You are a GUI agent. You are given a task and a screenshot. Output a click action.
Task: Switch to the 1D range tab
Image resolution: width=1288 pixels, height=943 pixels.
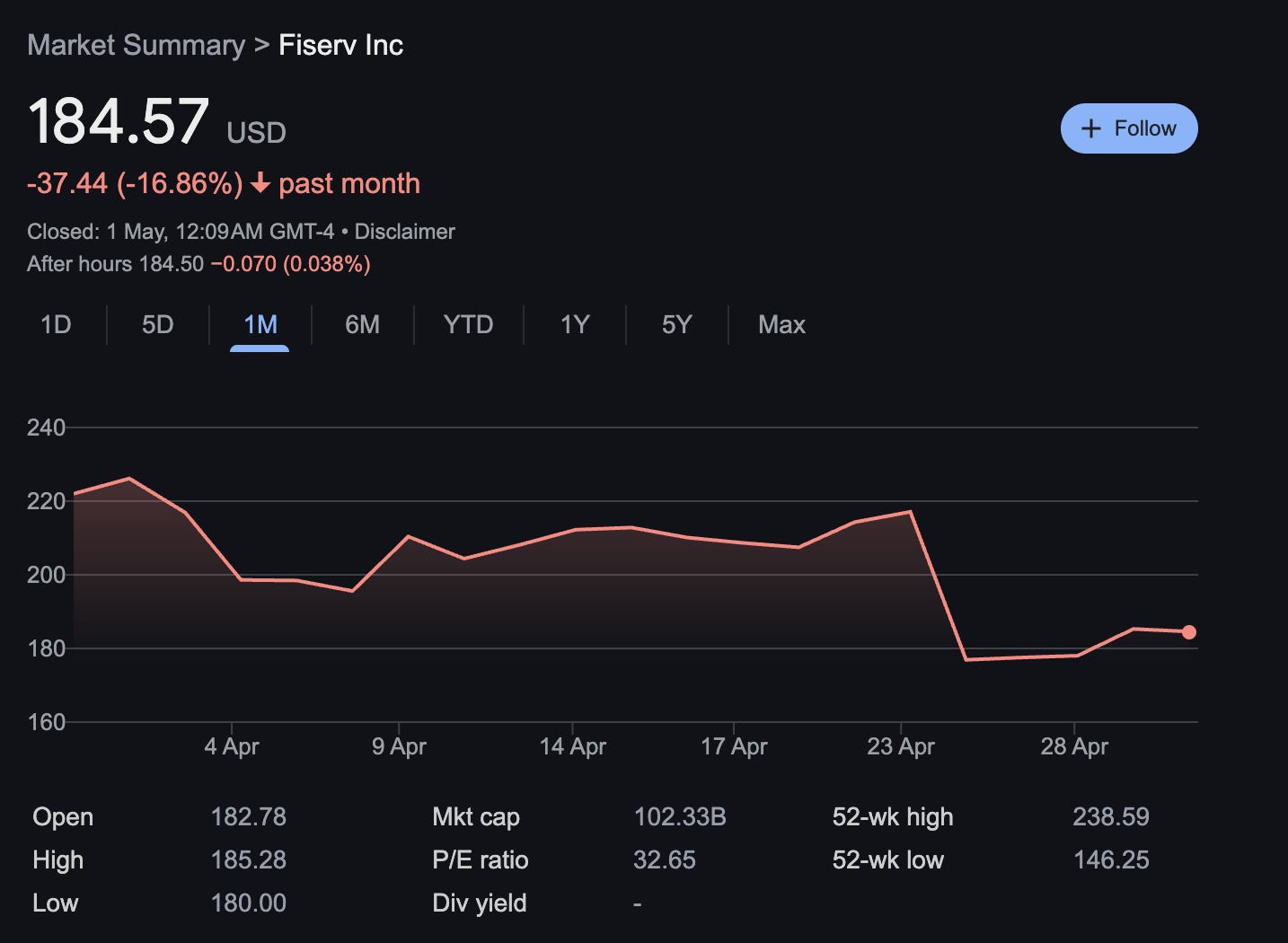pyautogui.click(x=56, y=324)
